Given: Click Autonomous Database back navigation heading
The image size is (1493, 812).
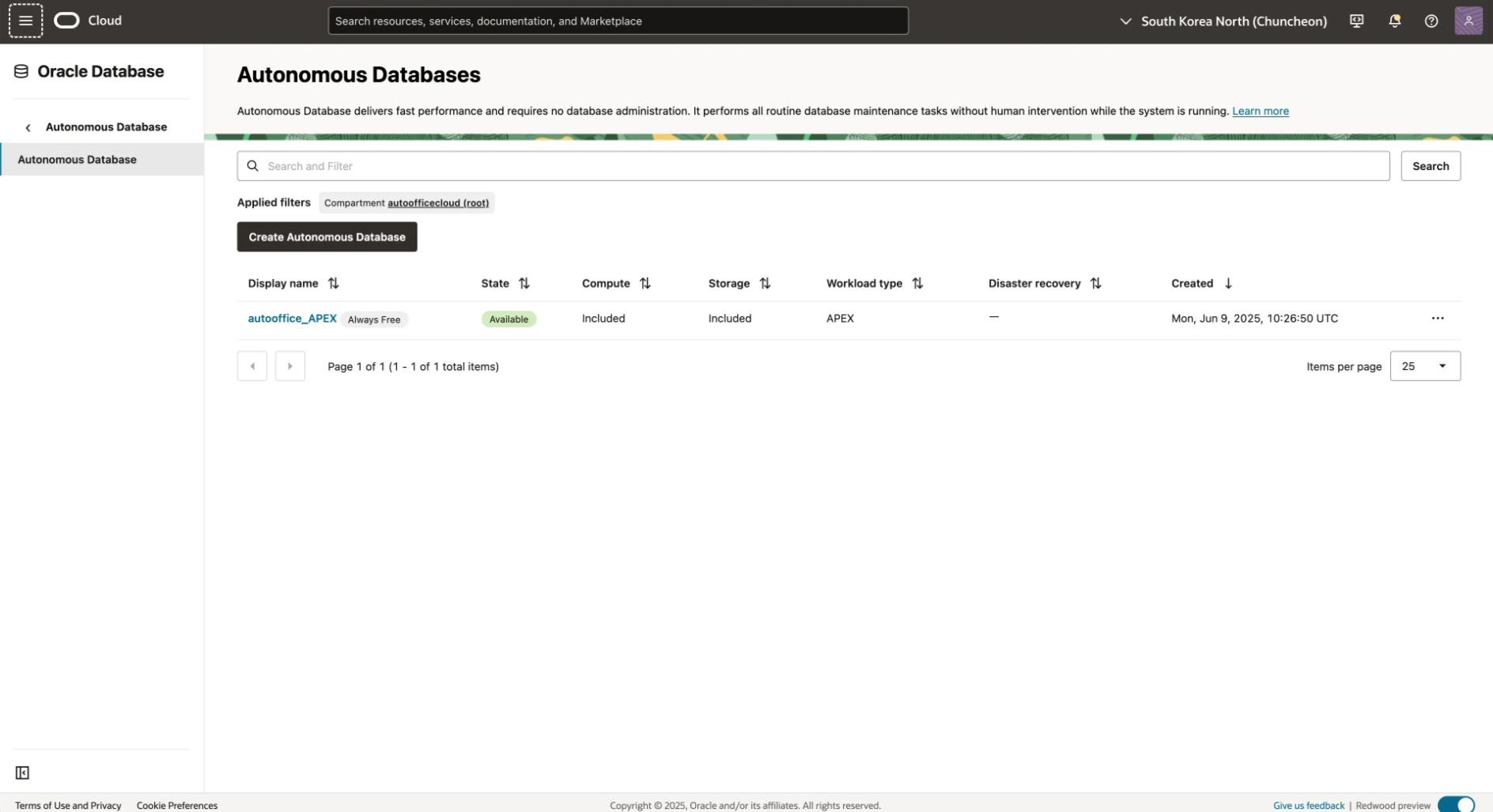Looking at the screenshot, I should 106,127.
